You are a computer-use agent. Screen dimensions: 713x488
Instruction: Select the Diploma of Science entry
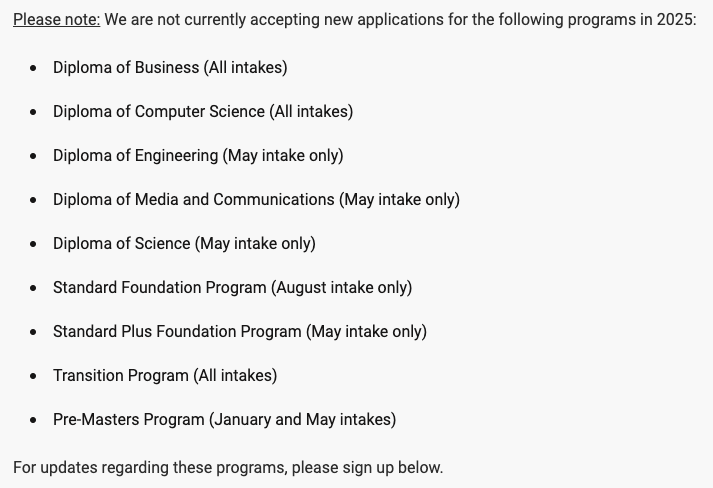click(x=184, y=244)
